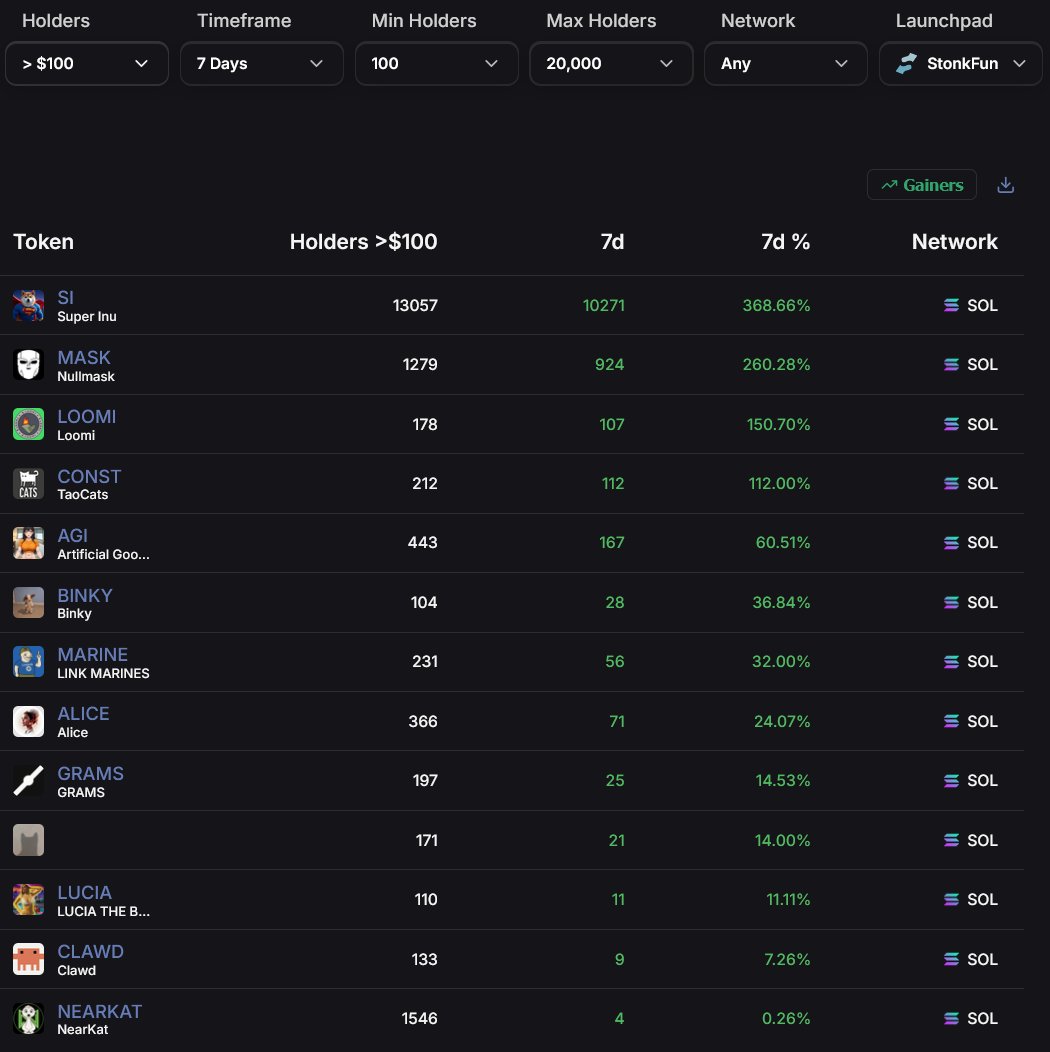
Task: Open the Holders > $100 dropdown
Action: [87, 64]
